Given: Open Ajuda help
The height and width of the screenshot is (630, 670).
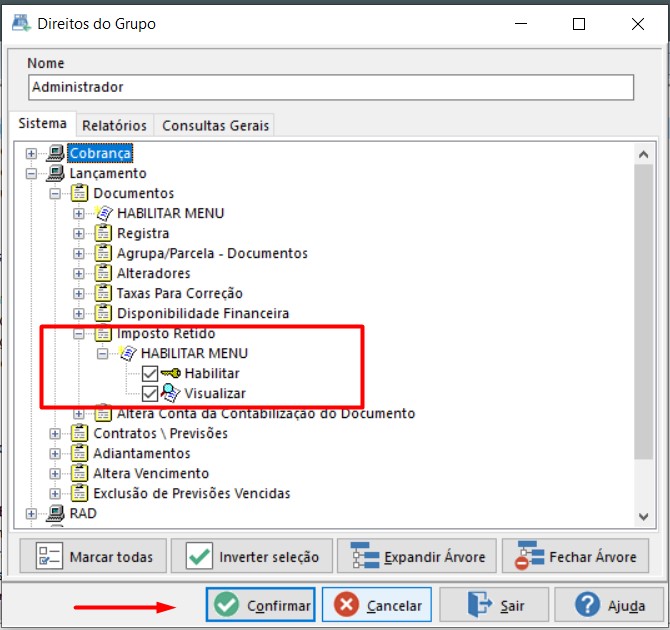Looking at the screenshot, I should coord(609,605).
